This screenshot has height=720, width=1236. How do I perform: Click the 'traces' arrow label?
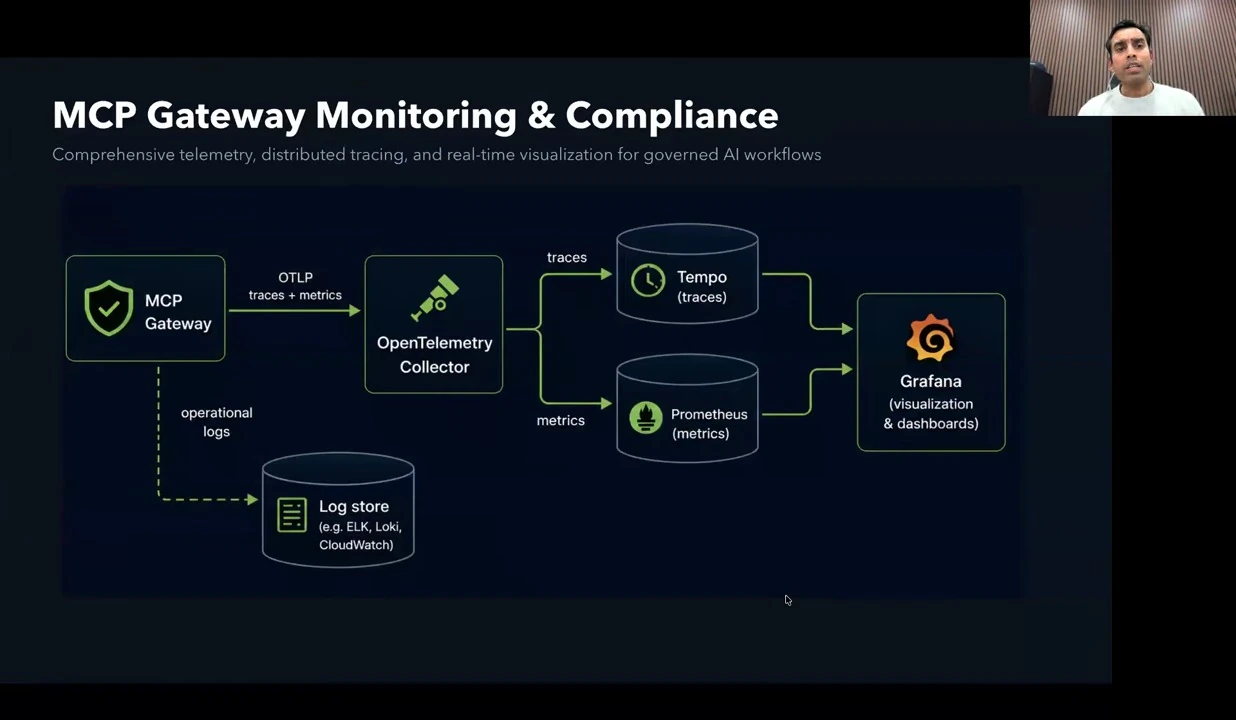[x=567, y=257]
